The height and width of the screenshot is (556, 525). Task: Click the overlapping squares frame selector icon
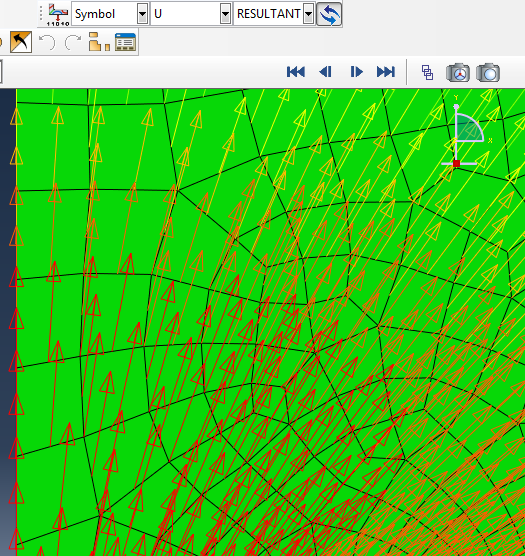(x=427, y=72)
